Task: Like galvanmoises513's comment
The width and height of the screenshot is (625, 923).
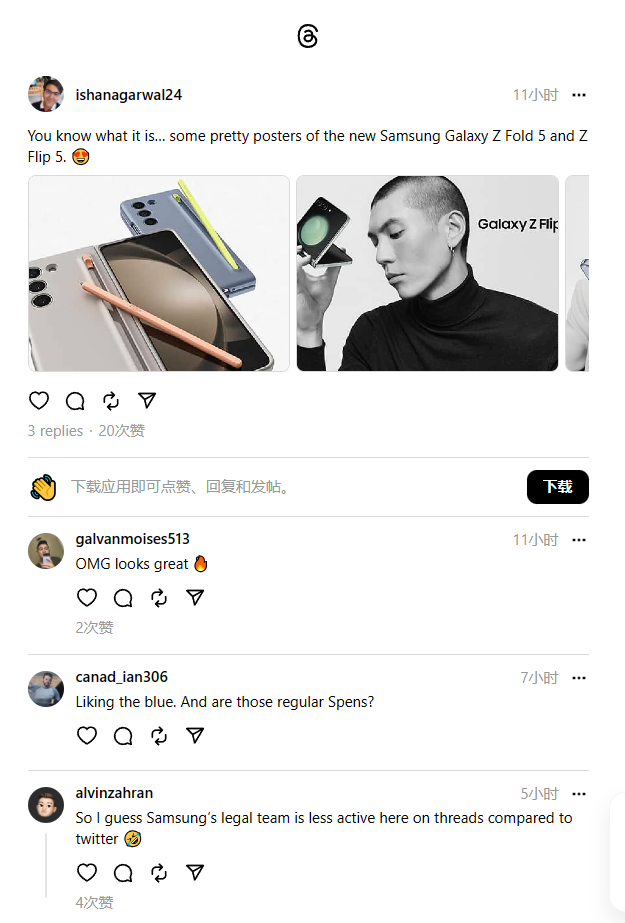Action: coord(87,597)
